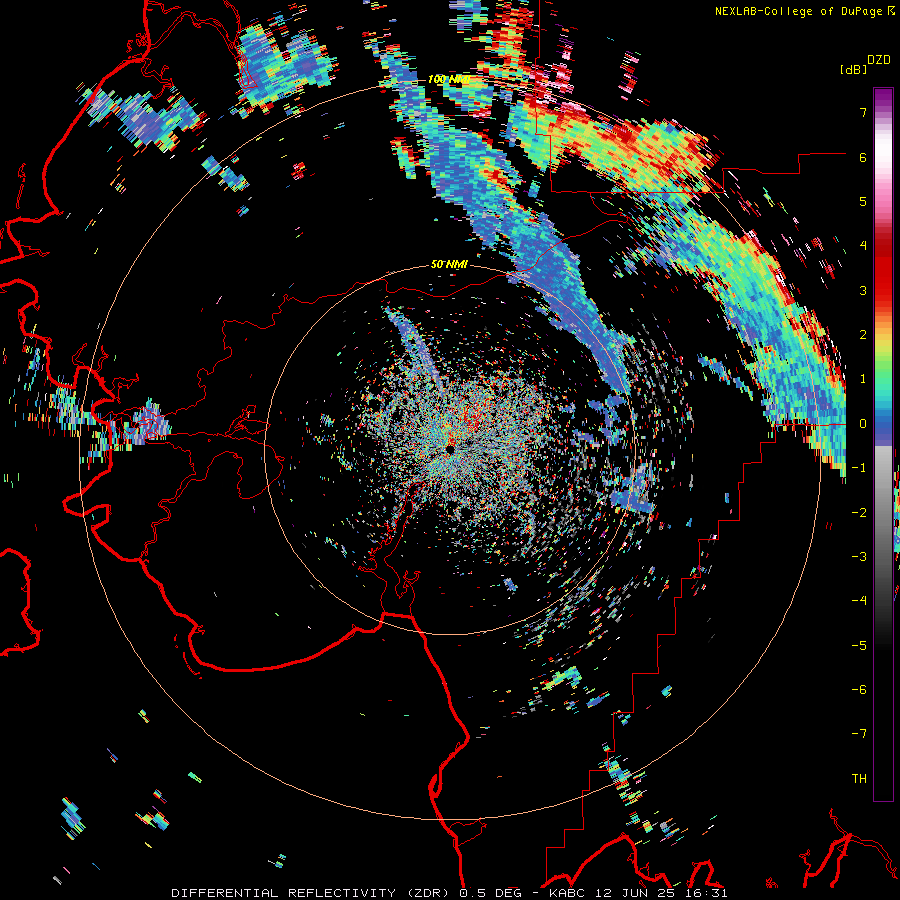The width and height of the screenshot is (900, 900).
Task: Click the -7 dB label on the legend
Action: point(859,734)
